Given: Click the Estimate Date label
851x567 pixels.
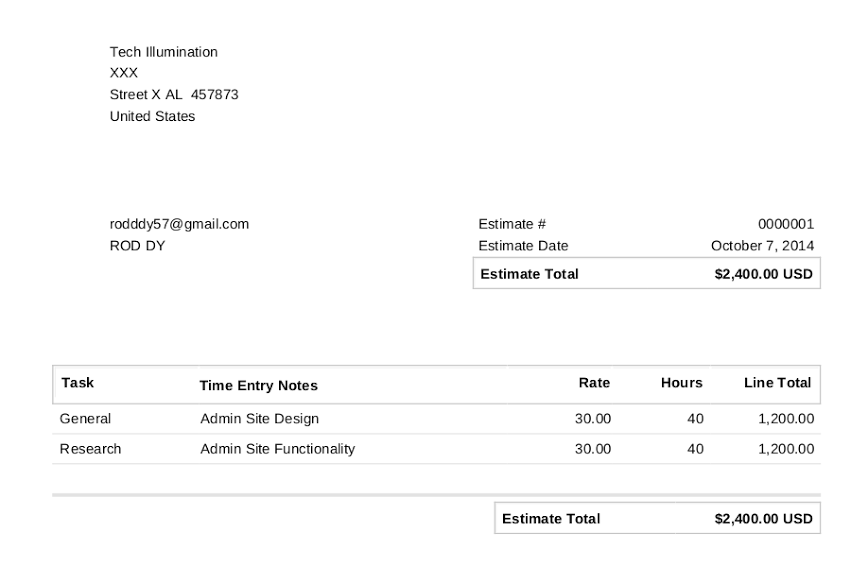Looking at the screenshot, I should coord(523,246).
